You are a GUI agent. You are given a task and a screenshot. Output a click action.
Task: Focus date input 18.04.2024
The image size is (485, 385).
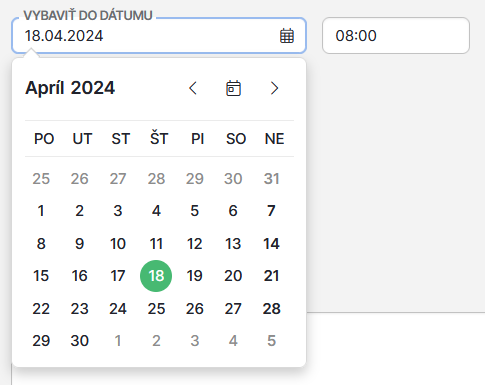(x=159, y=36)
